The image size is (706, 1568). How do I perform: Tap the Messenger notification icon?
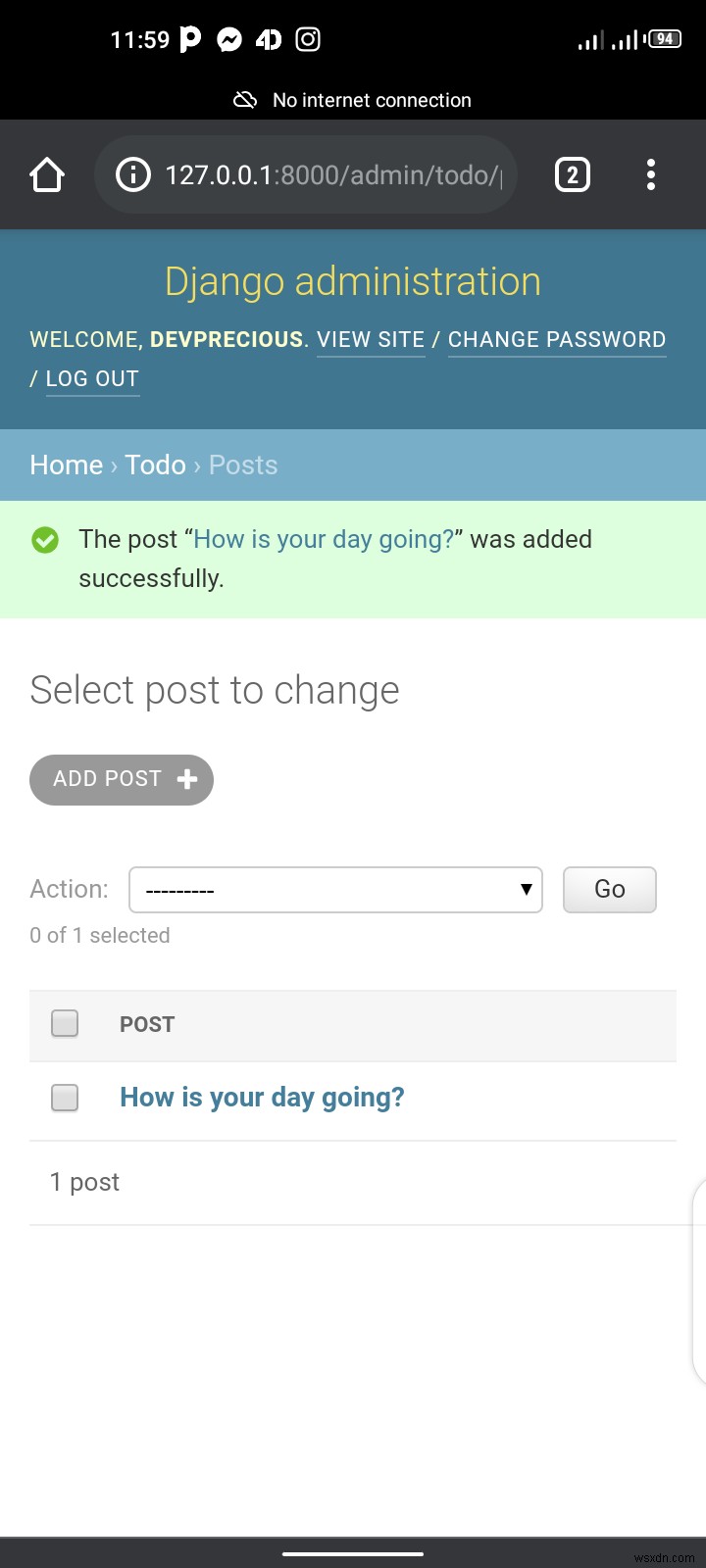click(229, 39)
